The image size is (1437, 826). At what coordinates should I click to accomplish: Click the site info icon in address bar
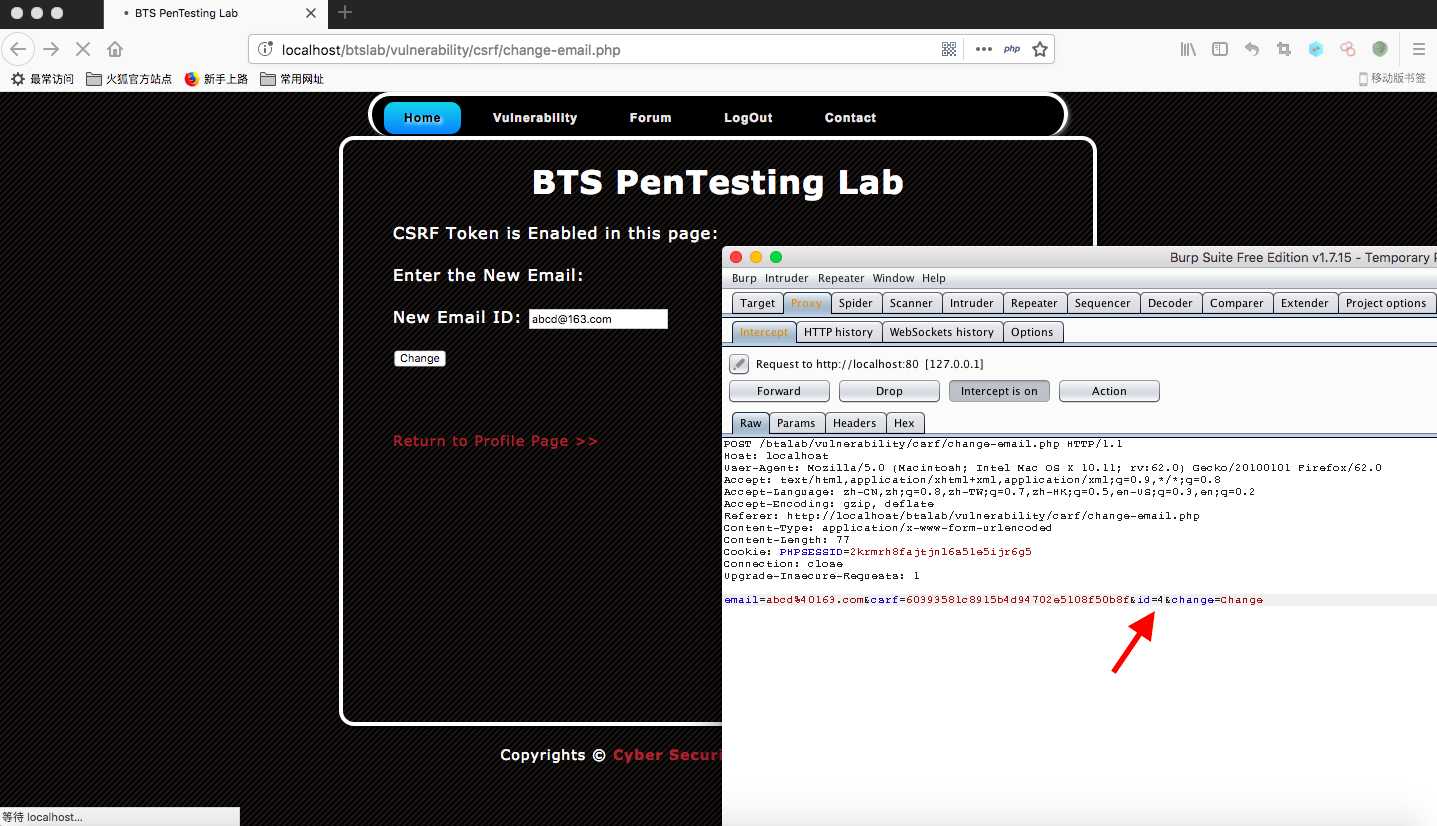(265, 49)
